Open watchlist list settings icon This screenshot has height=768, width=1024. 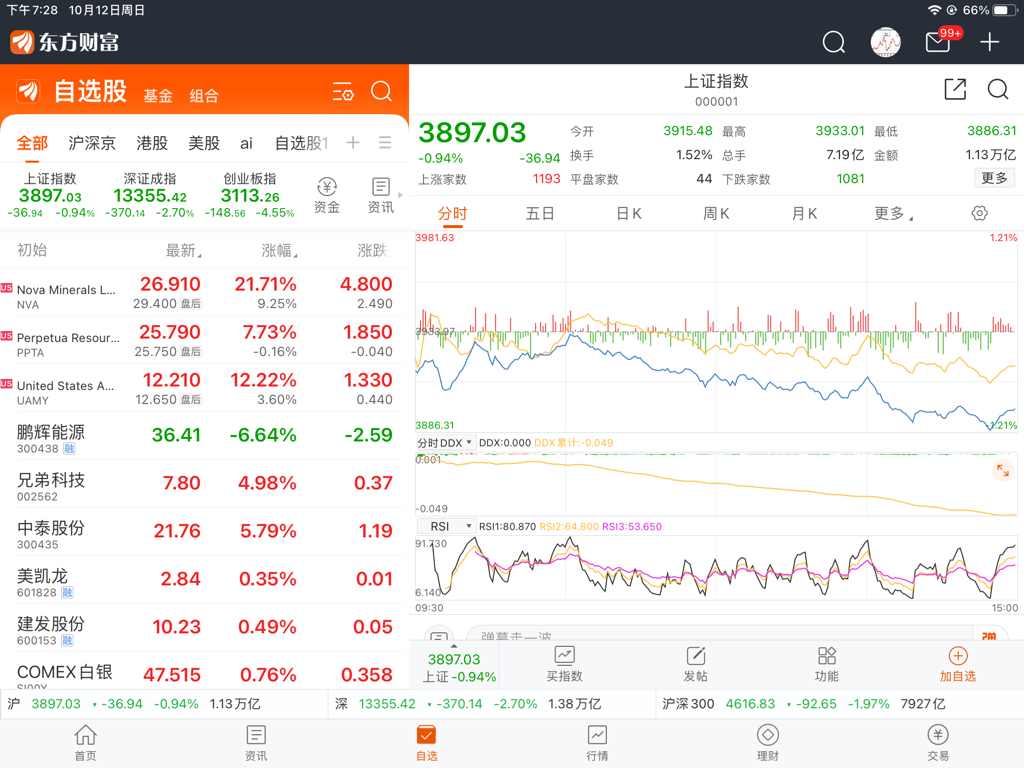tap(343, 91)
